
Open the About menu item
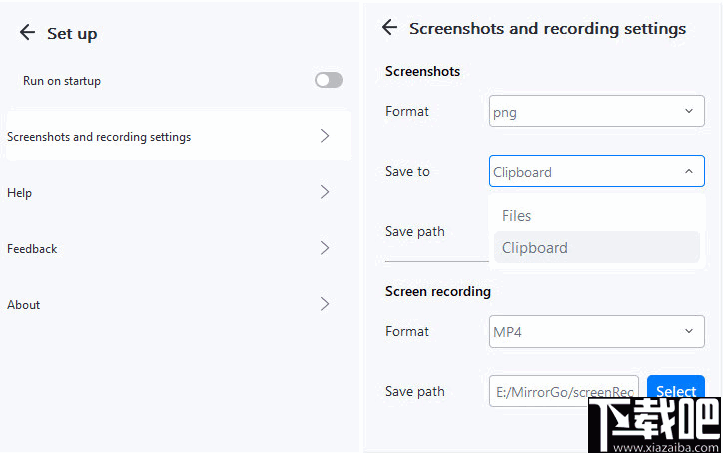(x=24, y=304)
